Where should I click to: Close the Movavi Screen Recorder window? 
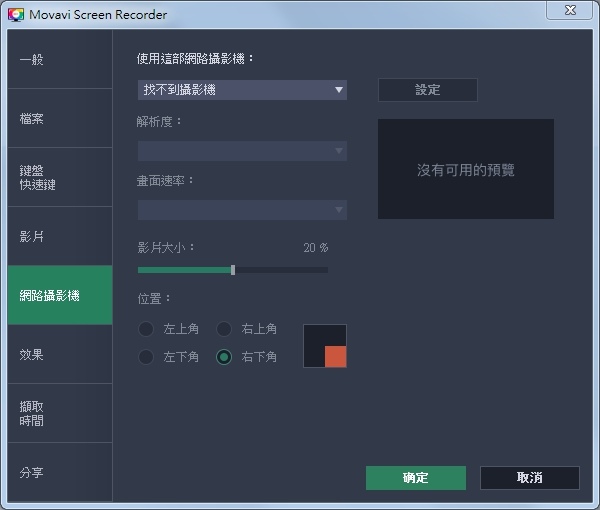pos(570,10)
